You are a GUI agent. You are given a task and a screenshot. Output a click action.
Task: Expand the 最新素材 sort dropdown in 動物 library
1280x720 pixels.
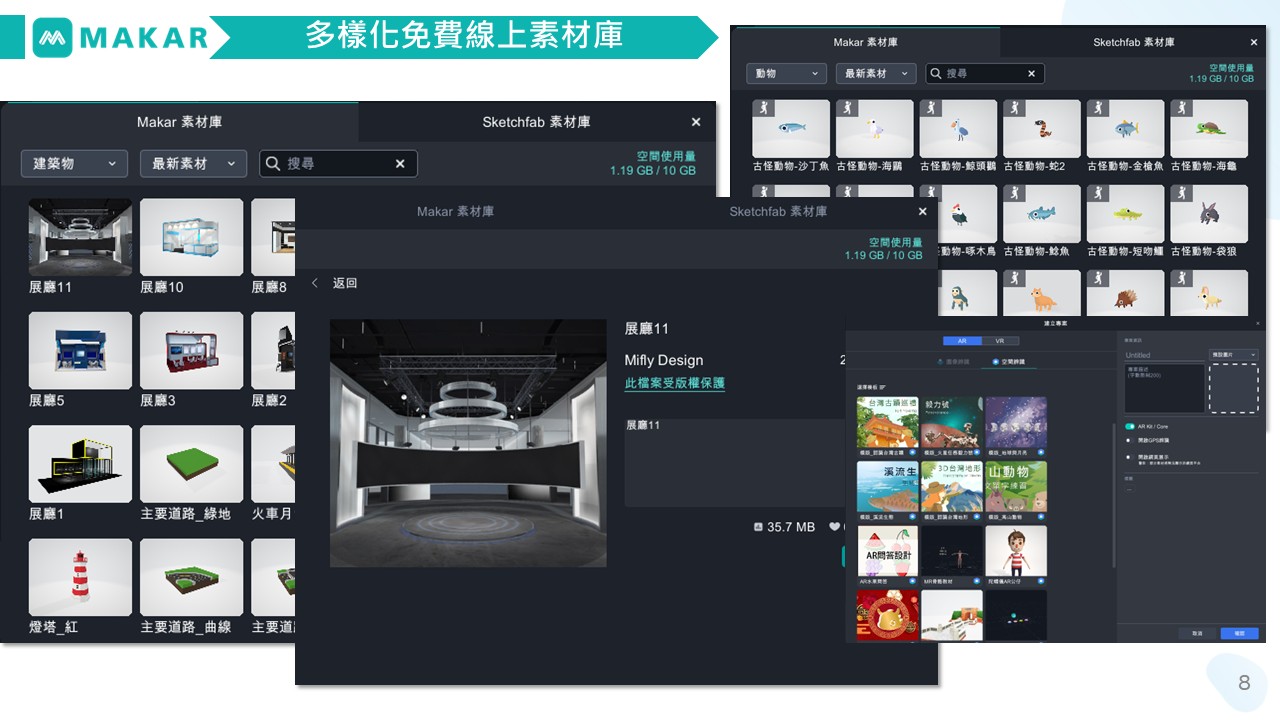878,74
